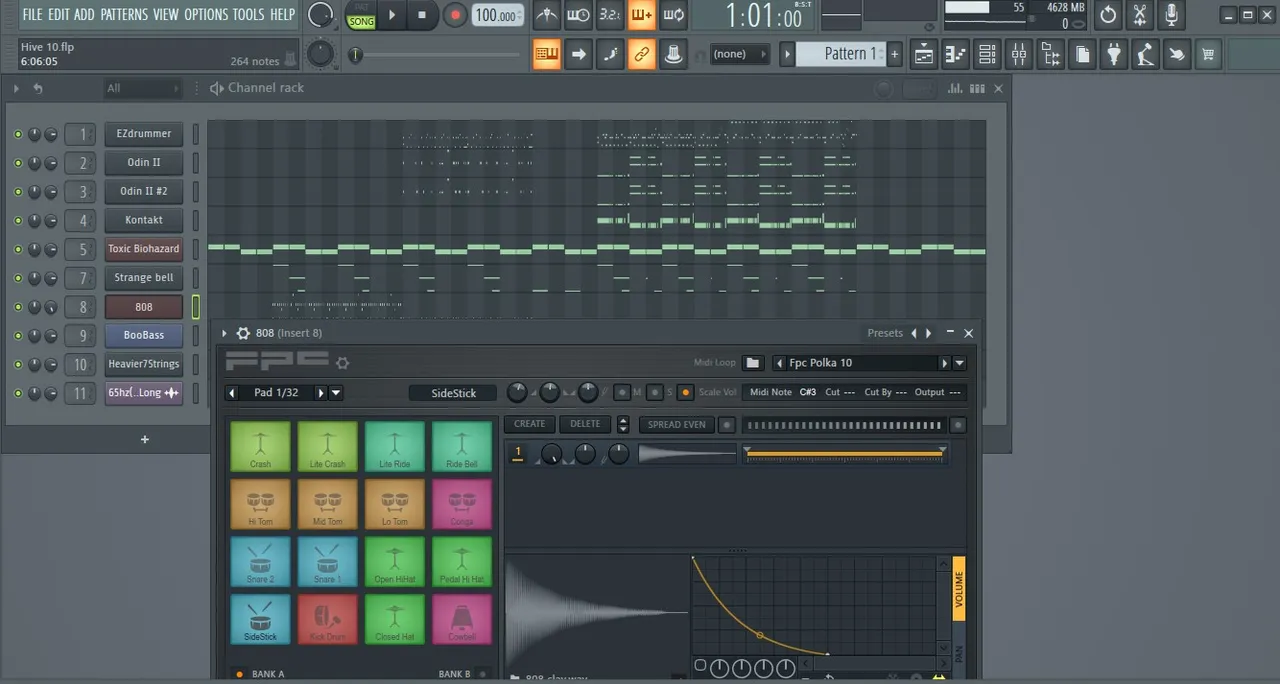Open the ADD menu

[x=84, y=14]
